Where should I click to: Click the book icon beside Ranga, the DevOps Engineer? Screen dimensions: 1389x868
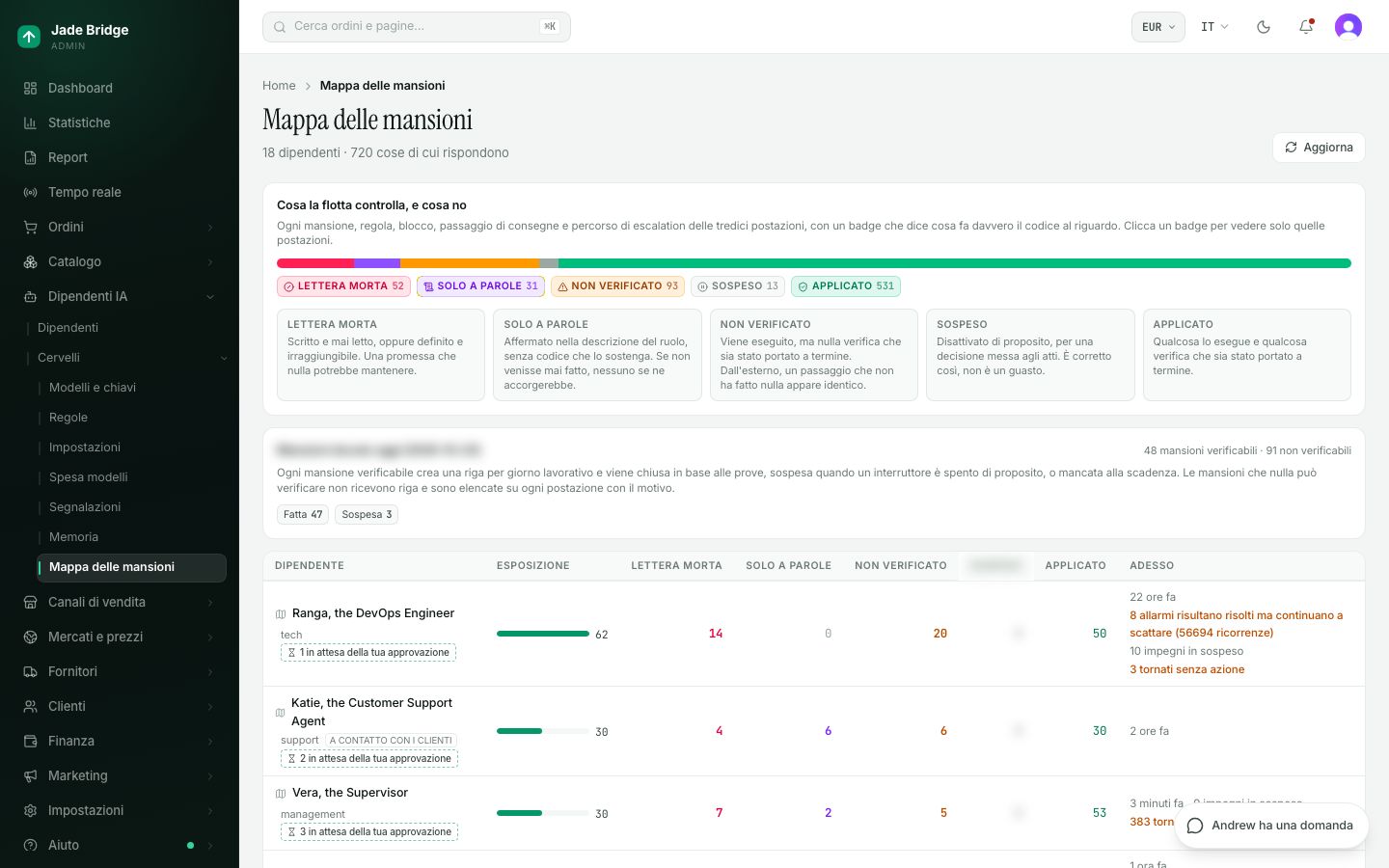[x=281, y=614]
